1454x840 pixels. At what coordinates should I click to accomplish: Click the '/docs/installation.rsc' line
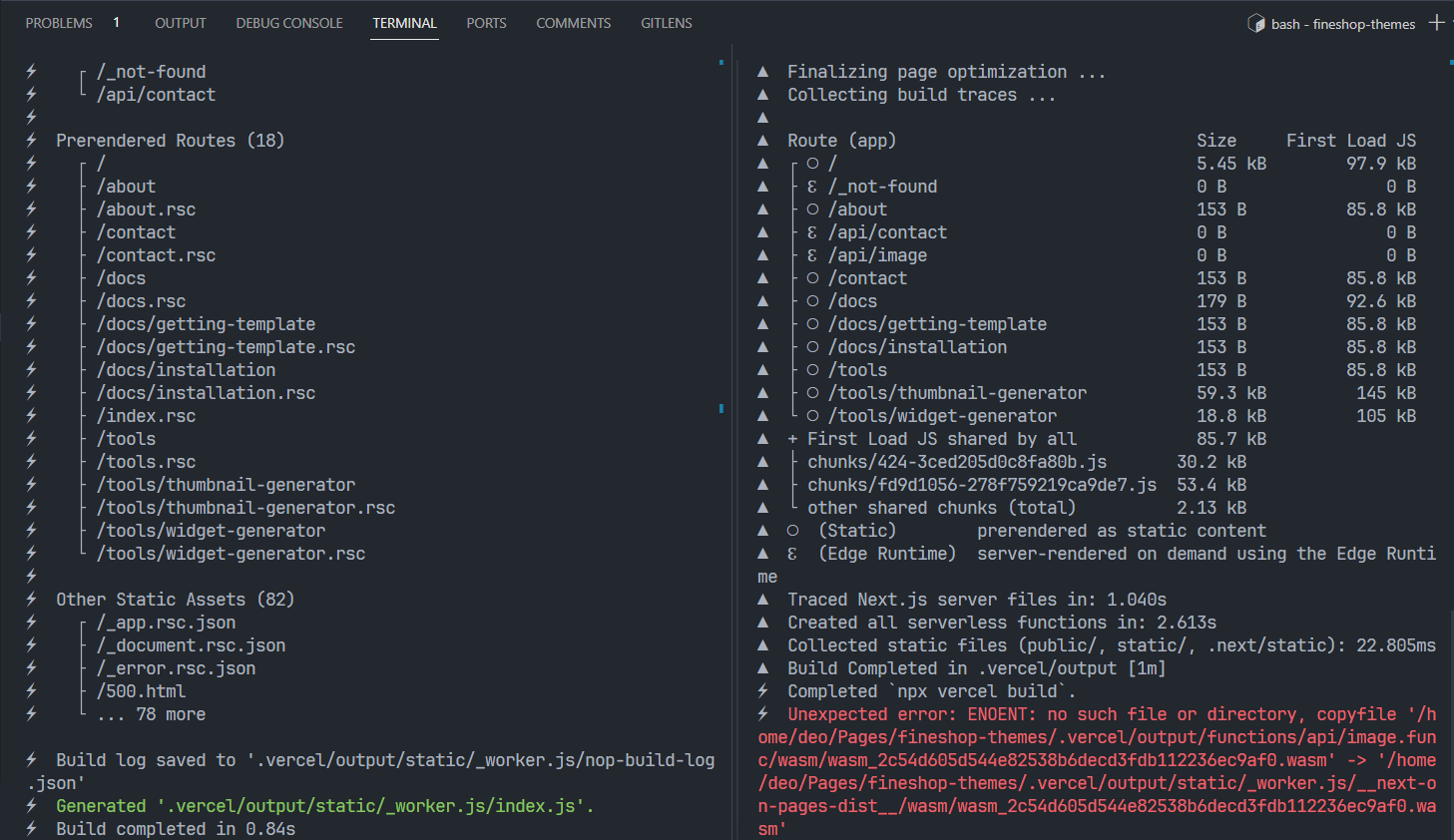pos(206,393)
